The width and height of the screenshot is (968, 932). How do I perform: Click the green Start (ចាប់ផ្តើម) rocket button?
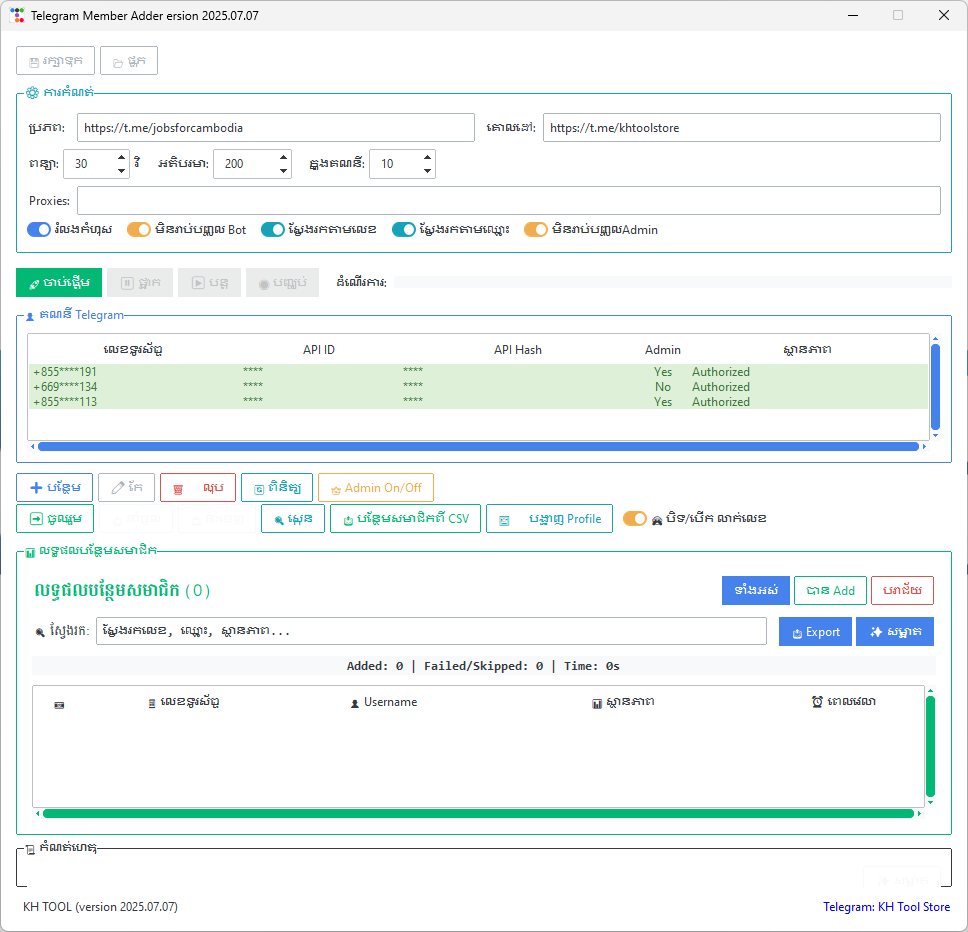[x=59, y=283]
